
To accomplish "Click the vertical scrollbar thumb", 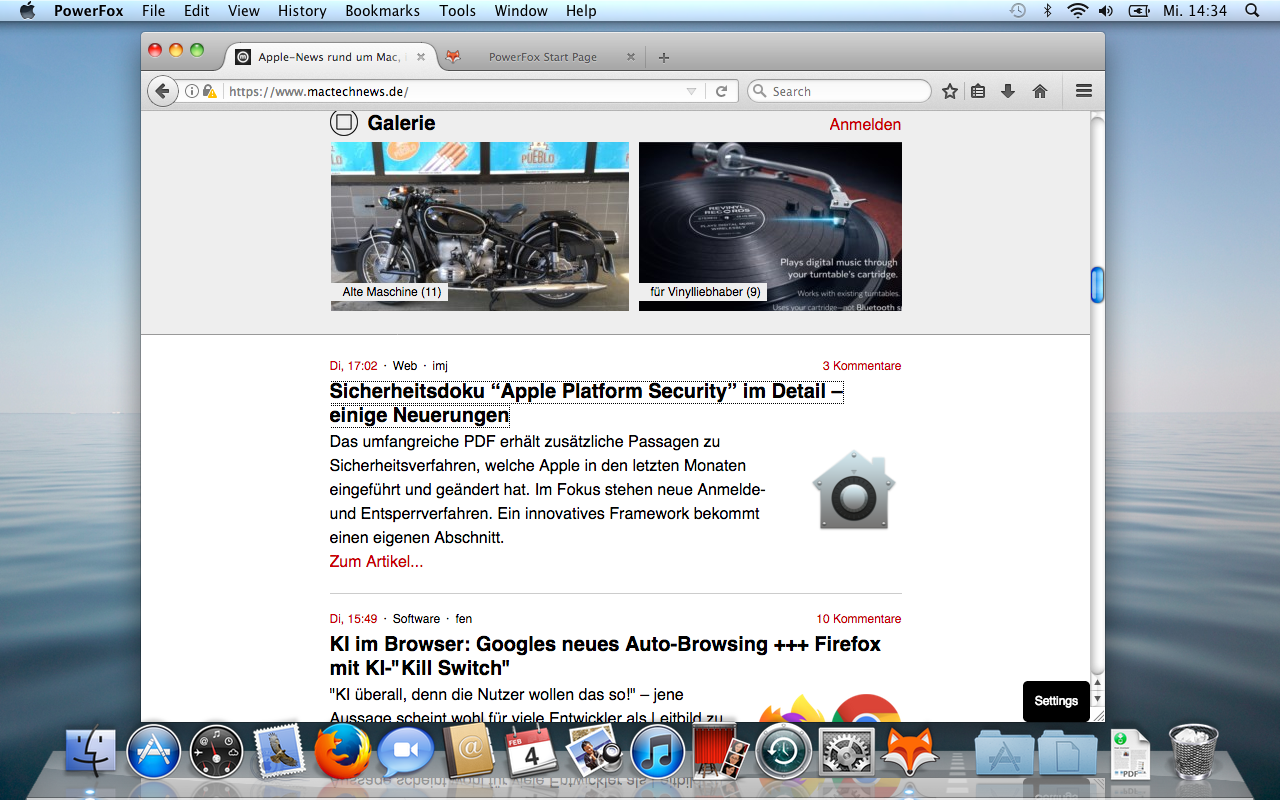I will point(1097,285).
